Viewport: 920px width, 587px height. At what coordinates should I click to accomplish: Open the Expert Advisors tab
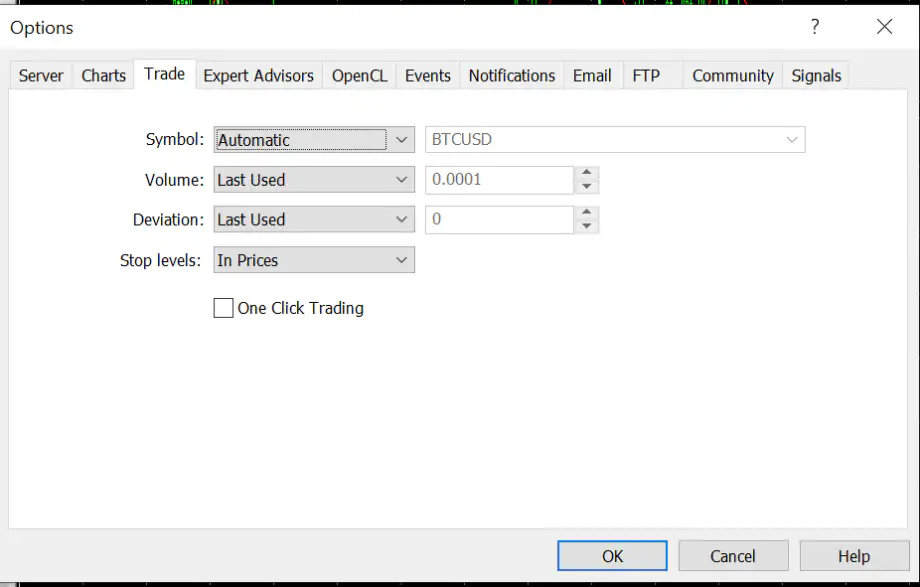click(x=258, y=76)
